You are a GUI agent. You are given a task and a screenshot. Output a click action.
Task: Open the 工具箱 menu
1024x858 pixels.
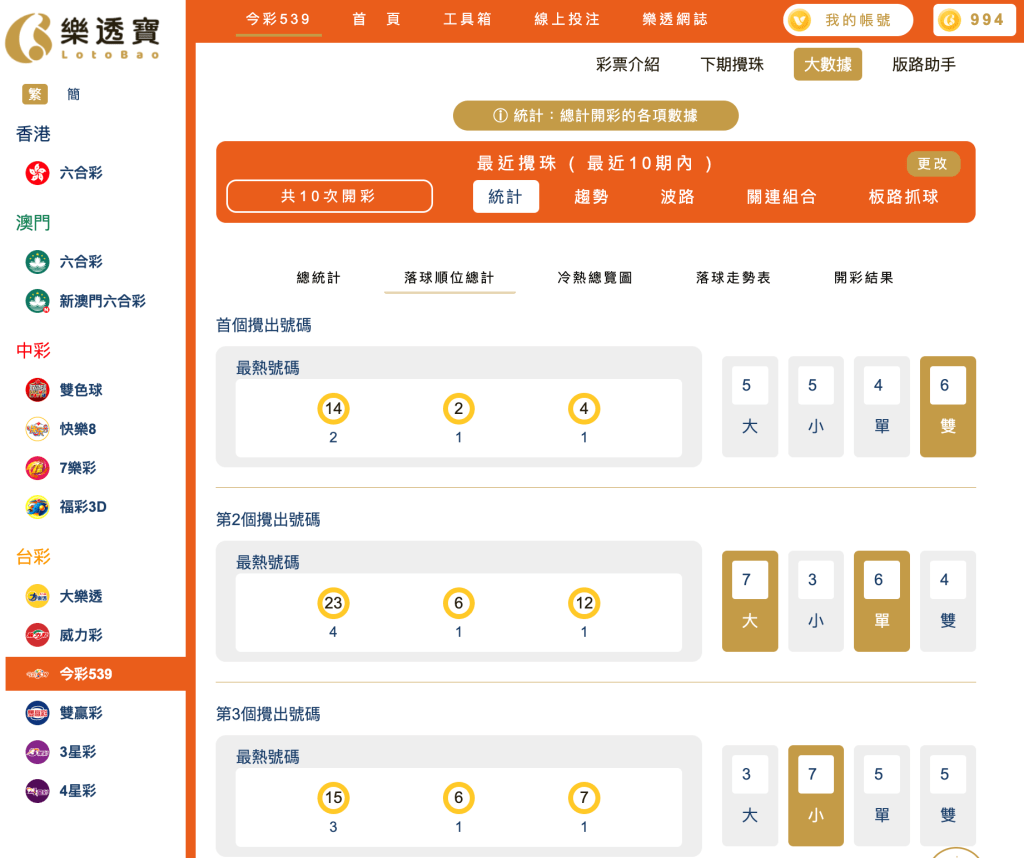pos(467,17)
